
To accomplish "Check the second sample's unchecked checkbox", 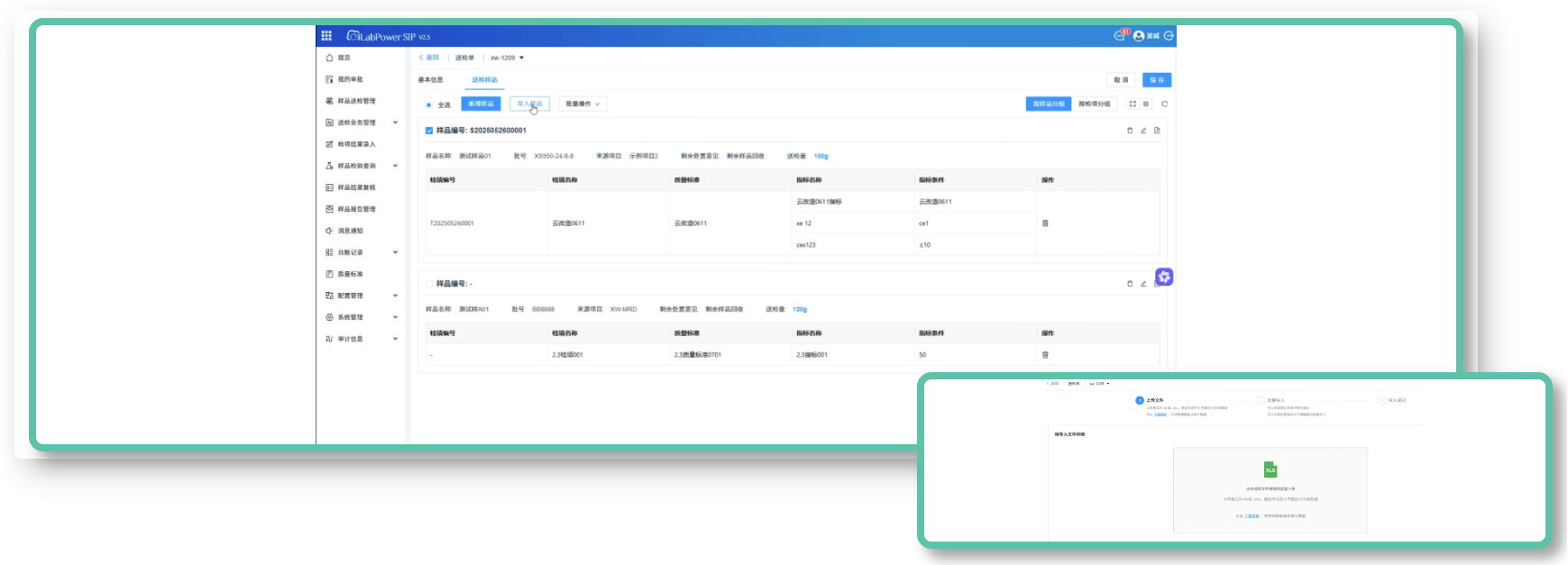I will [429, 284].
